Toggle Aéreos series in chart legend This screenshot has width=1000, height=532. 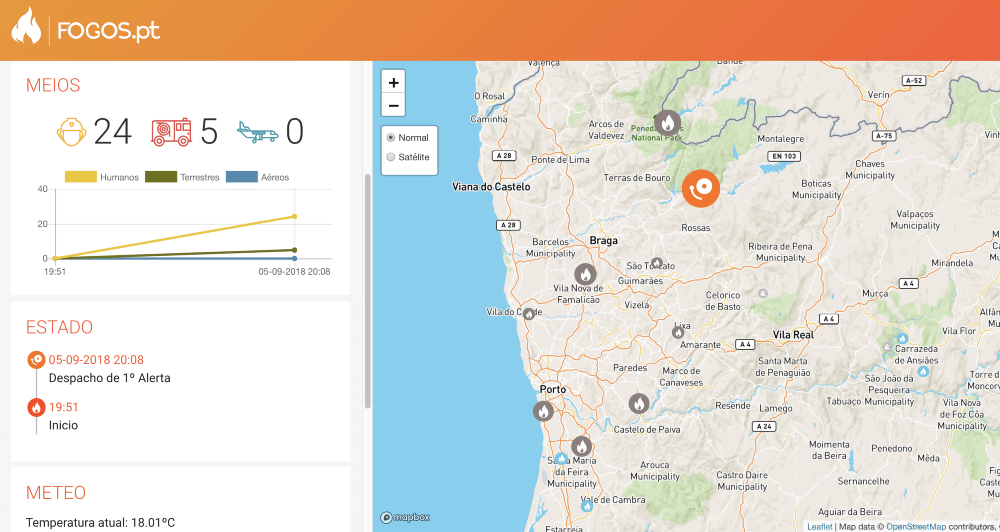point(258,177)
